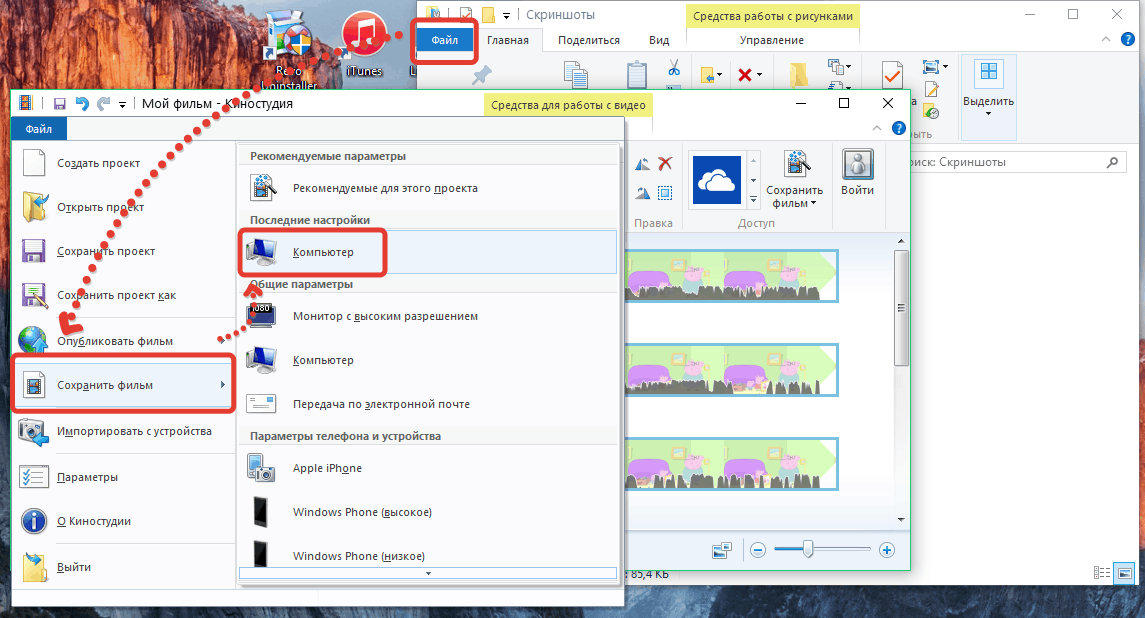
Task: Select the Apple iPhone preset
Action: 428,468
